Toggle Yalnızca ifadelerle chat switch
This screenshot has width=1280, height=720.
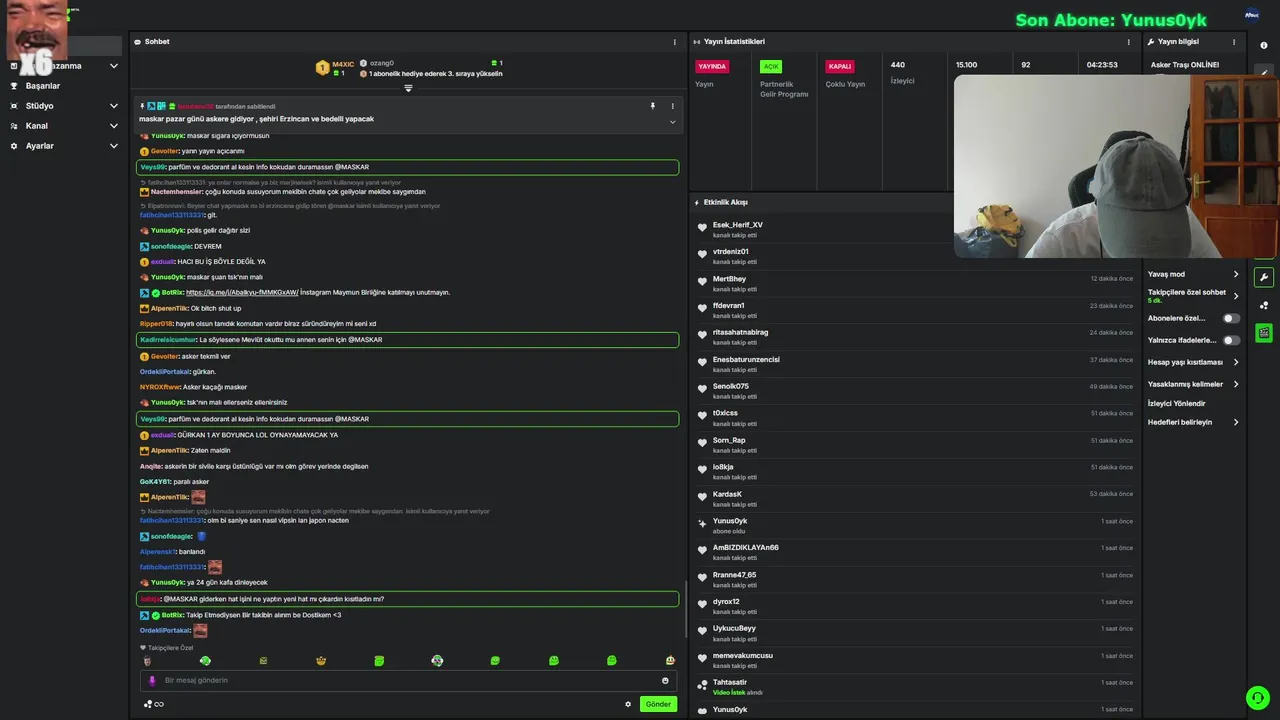tap(1231, 340)
